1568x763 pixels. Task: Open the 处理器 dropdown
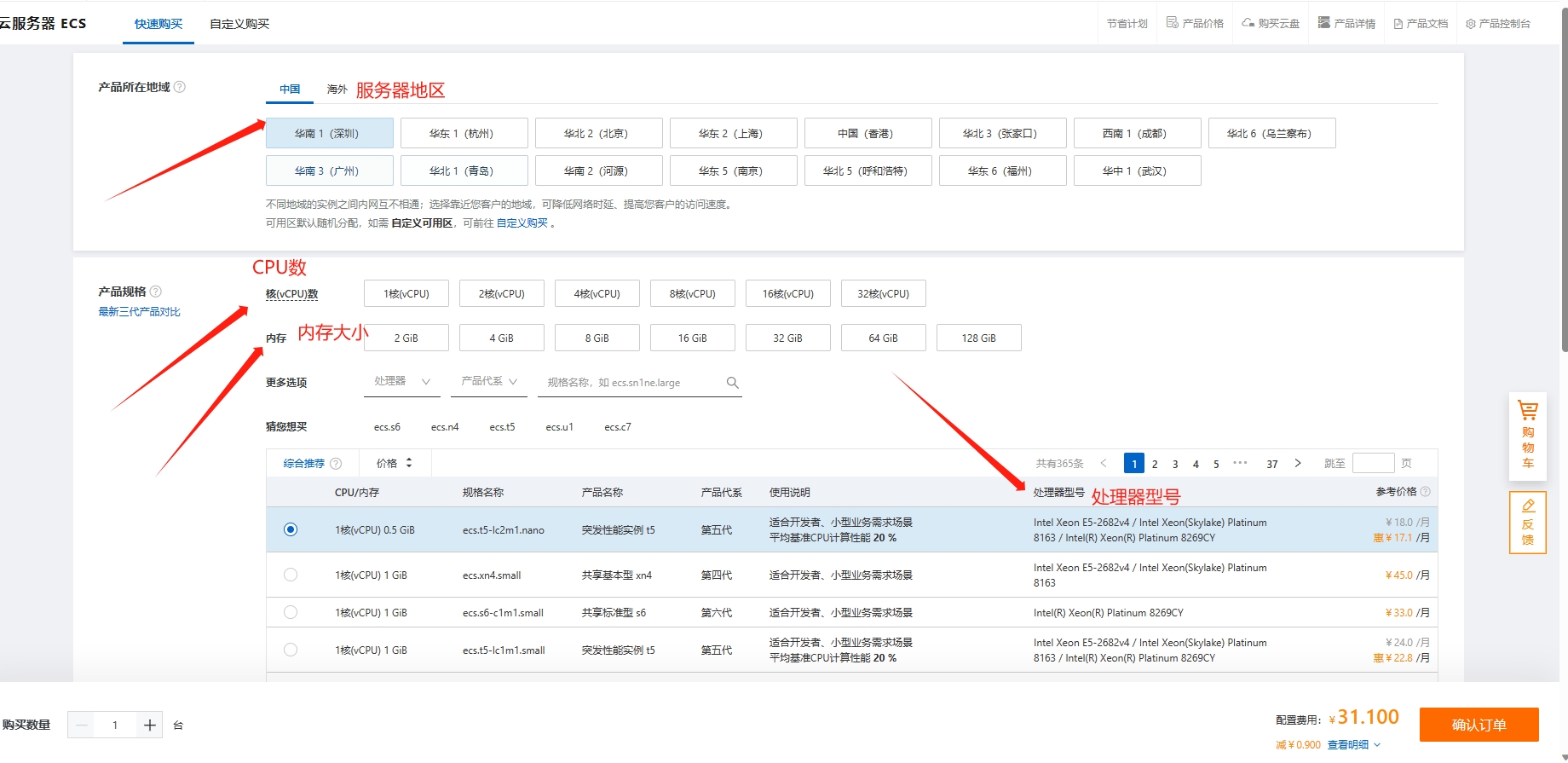tap(402, 382)
